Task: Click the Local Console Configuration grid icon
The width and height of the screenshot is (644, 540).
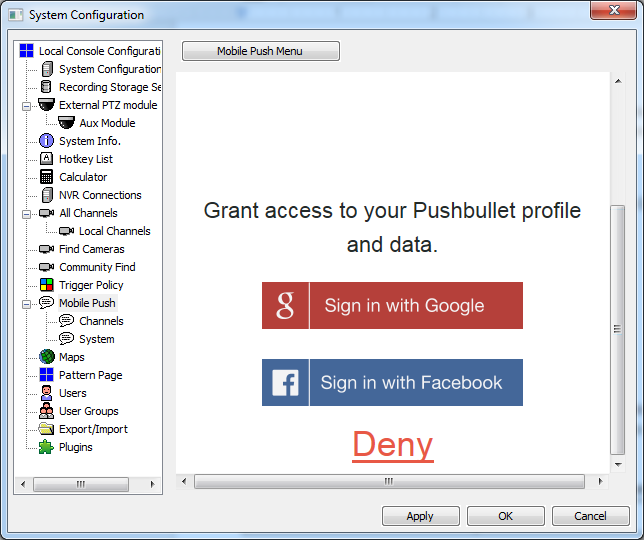Action: tap(27, 51)
